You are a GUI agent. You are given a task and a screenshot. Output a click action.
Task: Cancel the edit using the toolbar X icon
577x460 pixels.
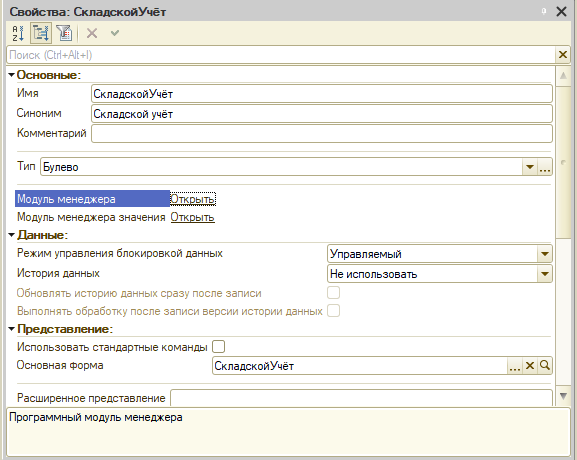[92, 33]
